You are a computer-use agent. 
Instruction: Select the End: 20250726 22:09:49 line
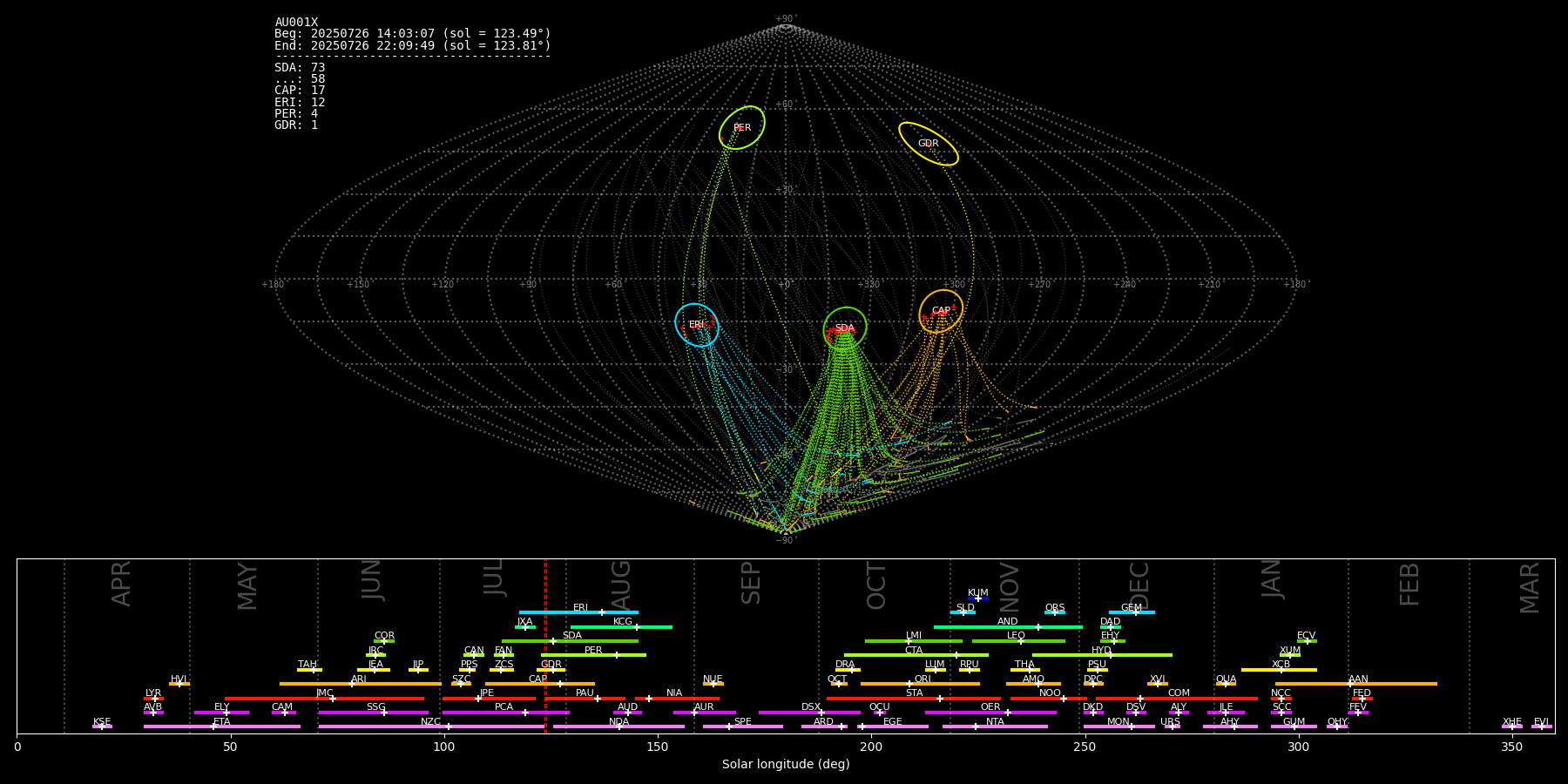click(413, 45)
